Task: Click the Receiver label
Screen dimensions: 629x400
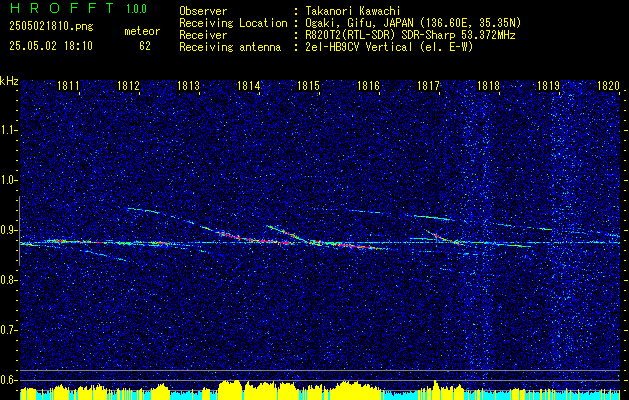Action: (x=203, y=35)
